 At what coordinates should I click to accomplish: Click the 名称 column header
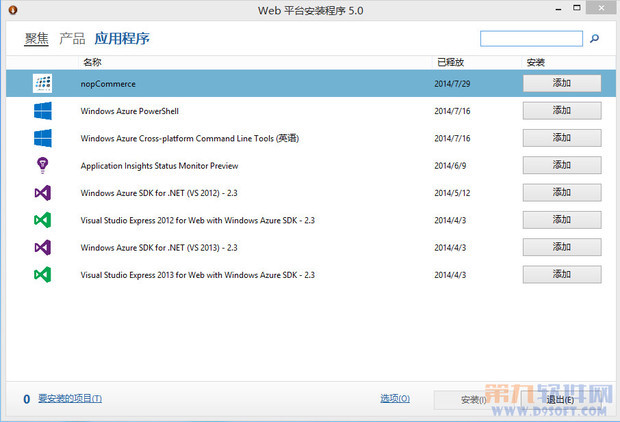pos(92,62)
